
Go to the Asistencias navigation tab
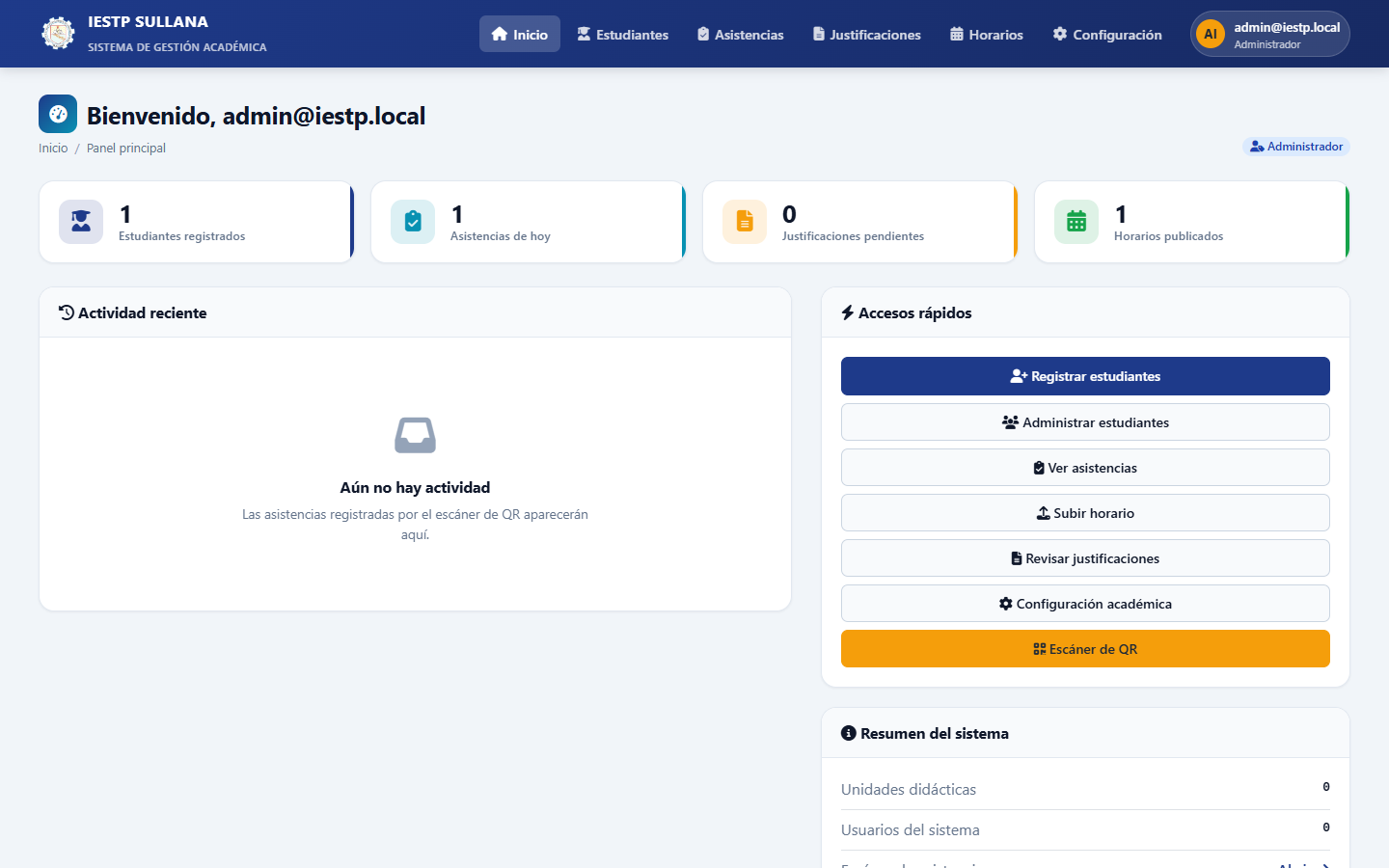[x=741, y=34]
